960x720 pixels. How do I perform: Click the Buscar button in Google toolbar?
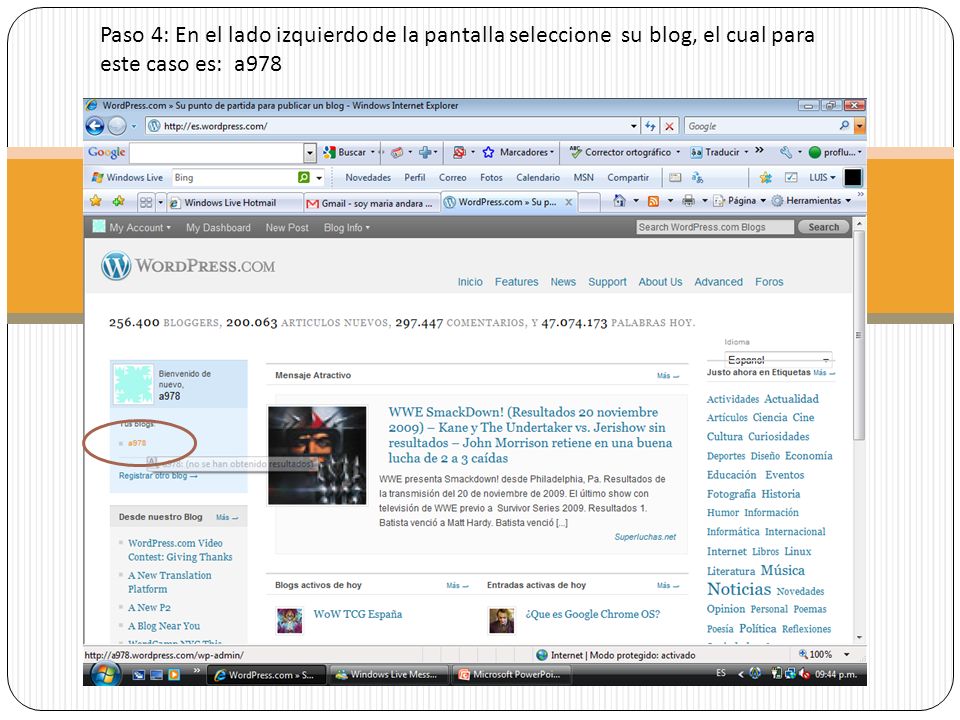point(345,152)
